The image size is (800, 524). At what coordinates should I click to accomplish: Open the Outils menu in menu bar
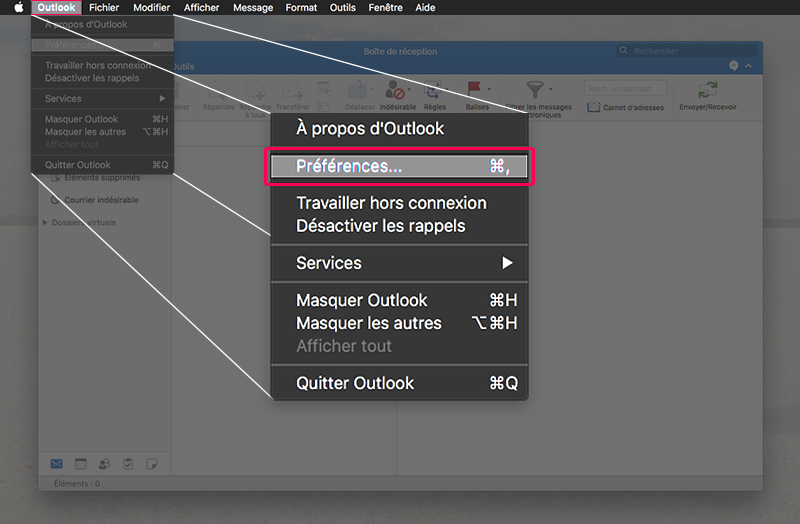(x=342, y=8)
